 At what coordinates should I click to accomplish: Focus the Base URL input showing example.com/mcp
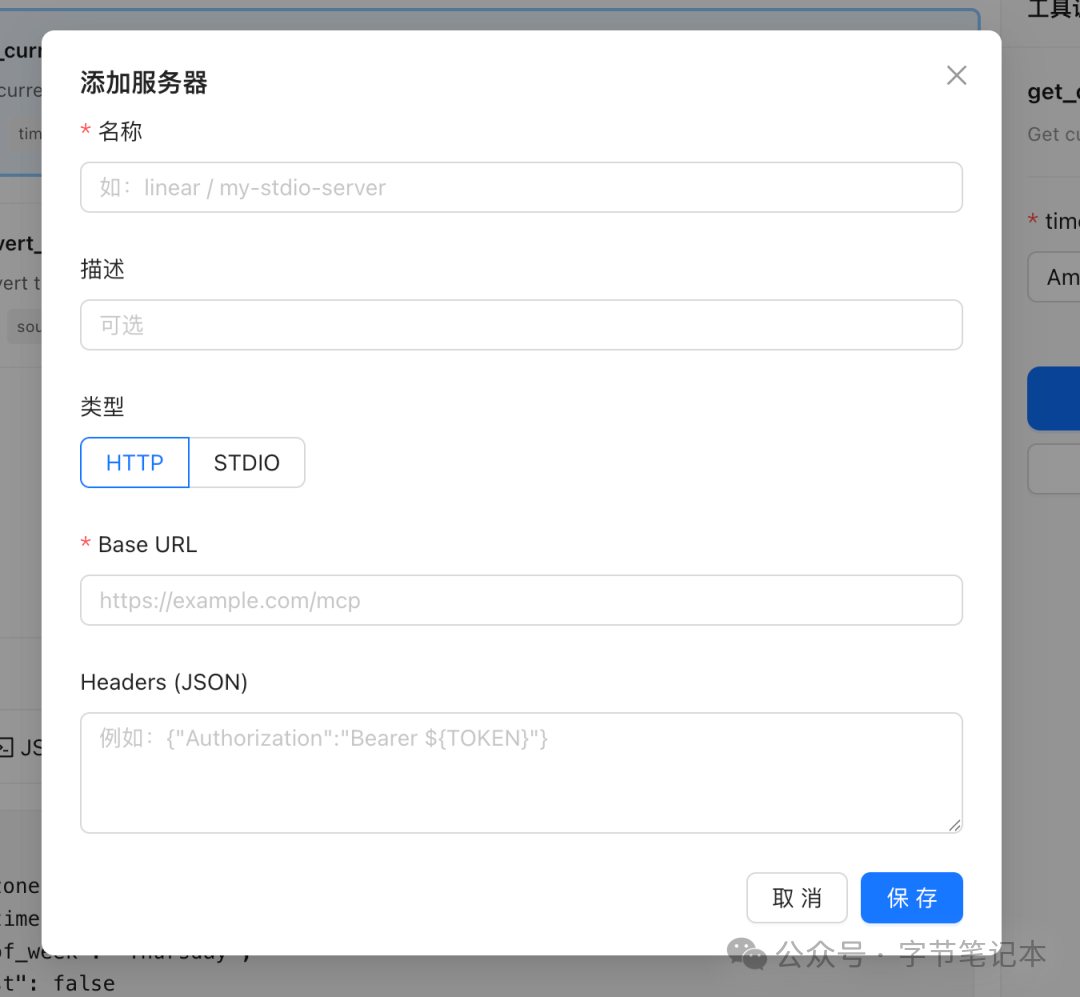(521, 600)
